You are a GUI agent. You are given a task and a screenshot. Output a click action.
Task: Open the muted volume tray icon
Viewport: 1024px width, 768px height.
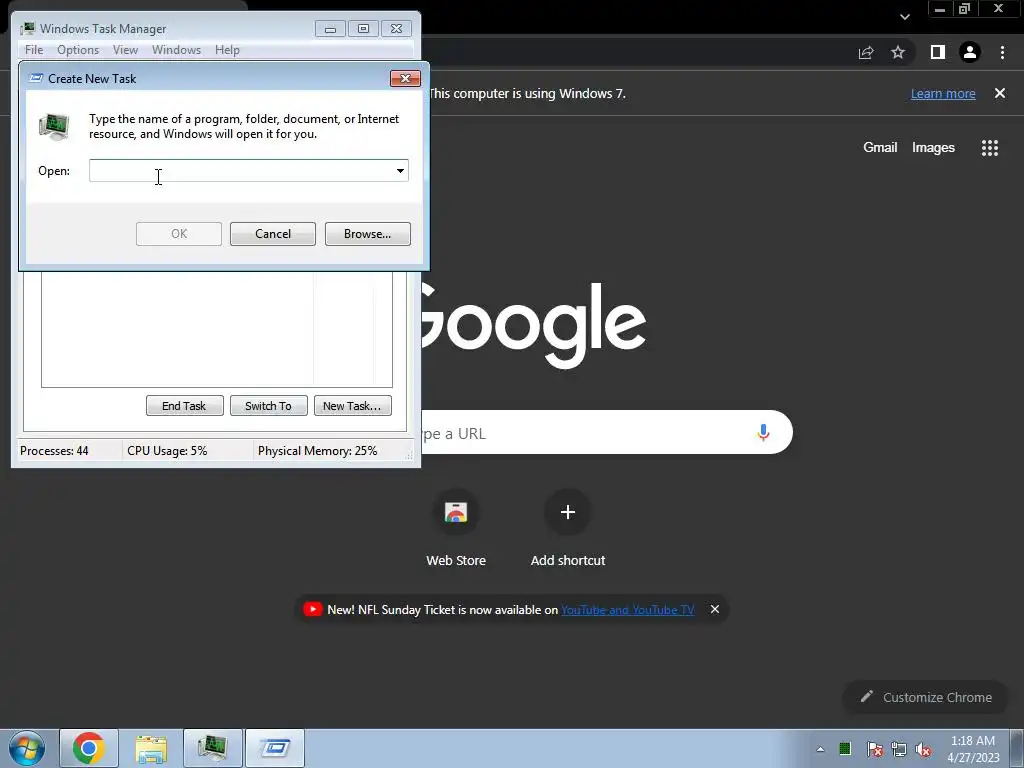tap(923, 749)
